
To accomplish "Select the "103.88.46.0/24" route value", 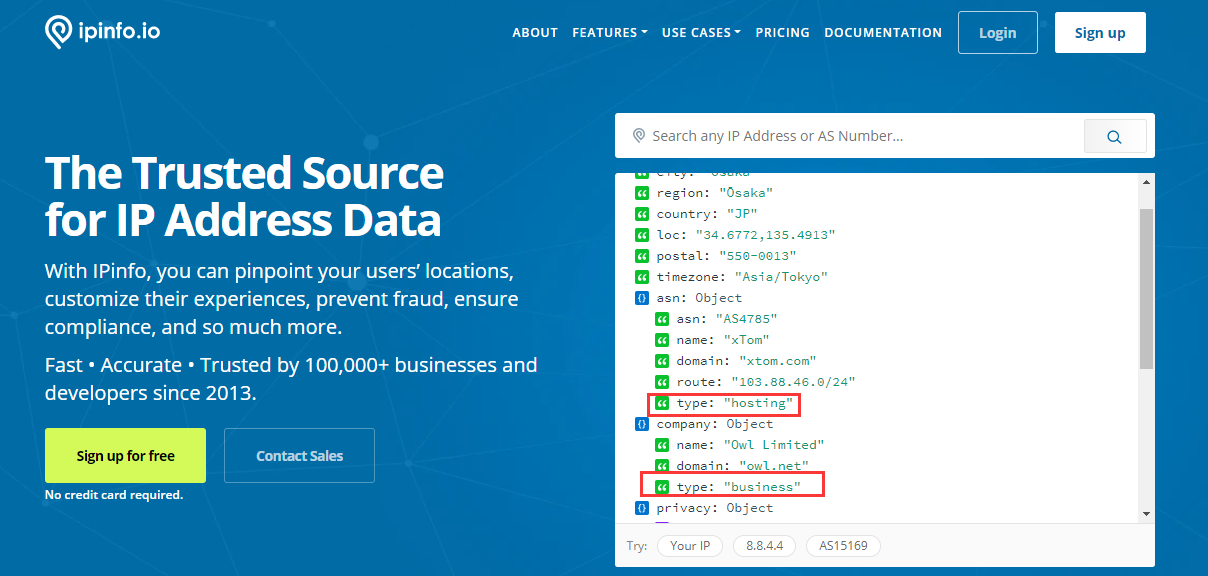I will click(x=793, y=382).
